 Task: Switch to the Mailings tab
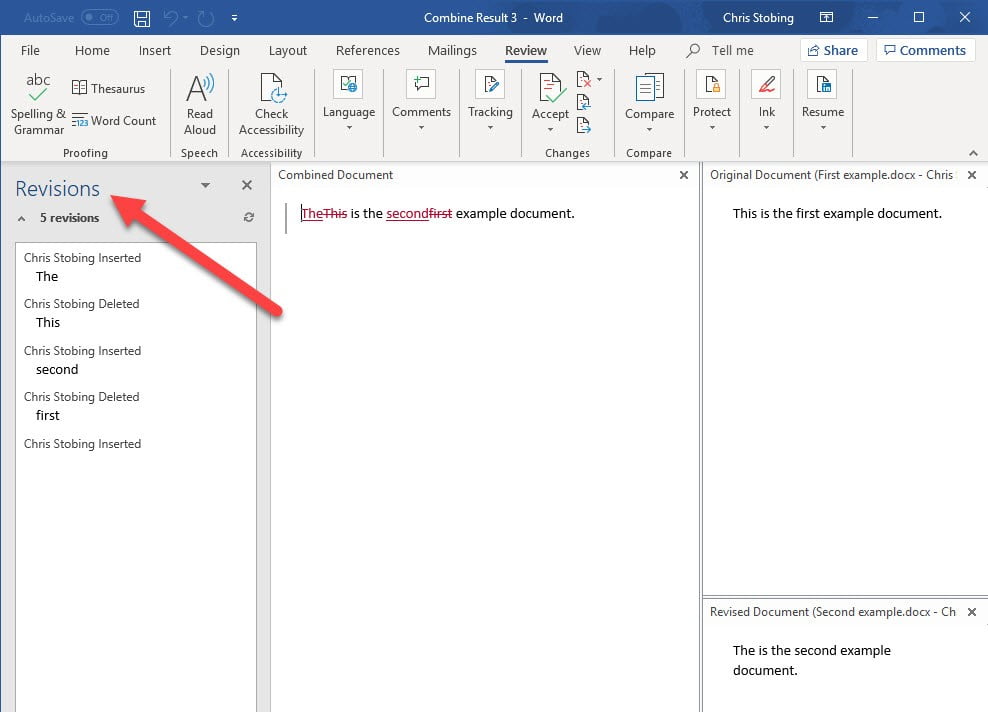tap(452, 50)
